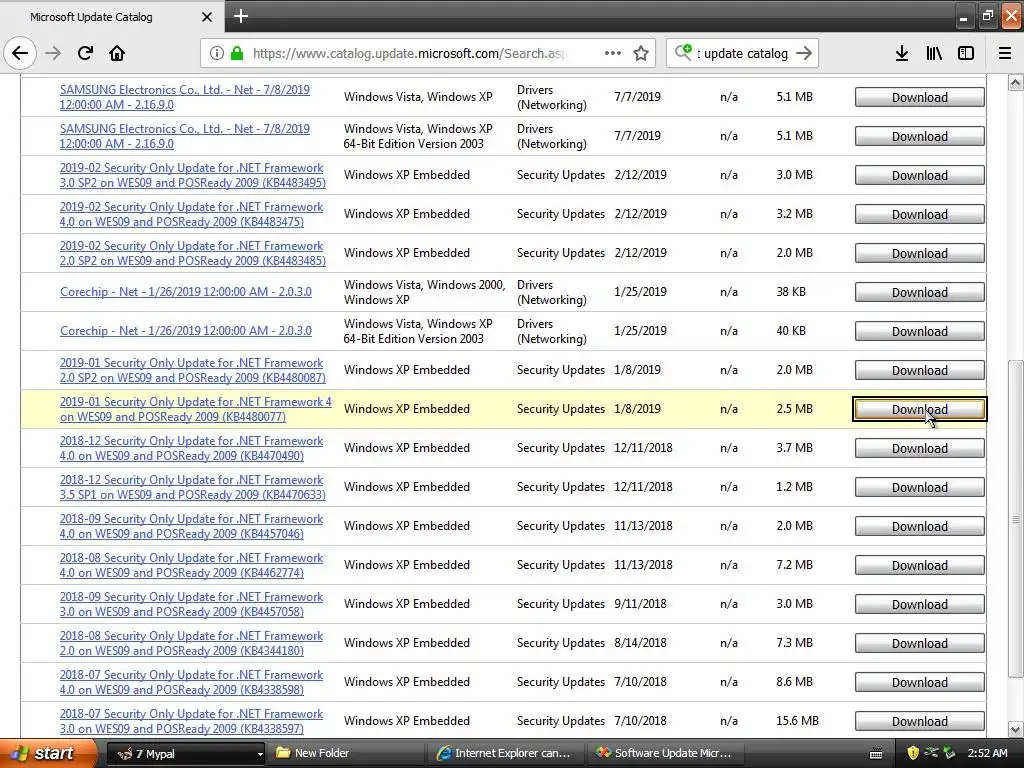This screenshot has height=768, width=1024.
Task: Open the KB4483495 security update link
Action: click(x=193, y=175)
